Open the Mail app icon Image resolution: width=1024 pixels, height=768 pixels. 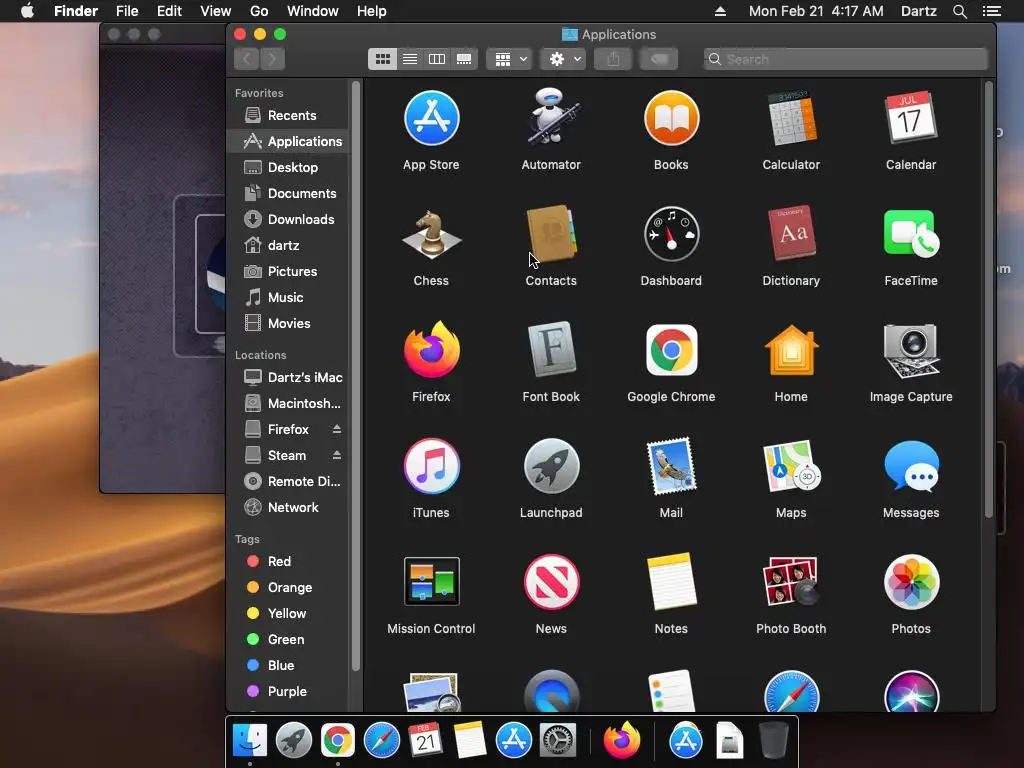(671, 466)
